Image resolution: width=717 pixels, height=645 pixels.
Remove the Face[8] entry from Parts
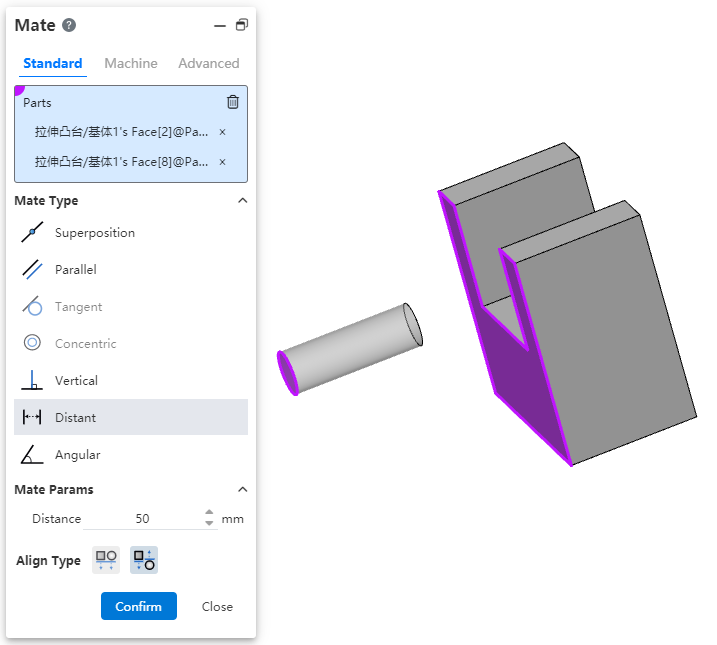click(222, 162)
